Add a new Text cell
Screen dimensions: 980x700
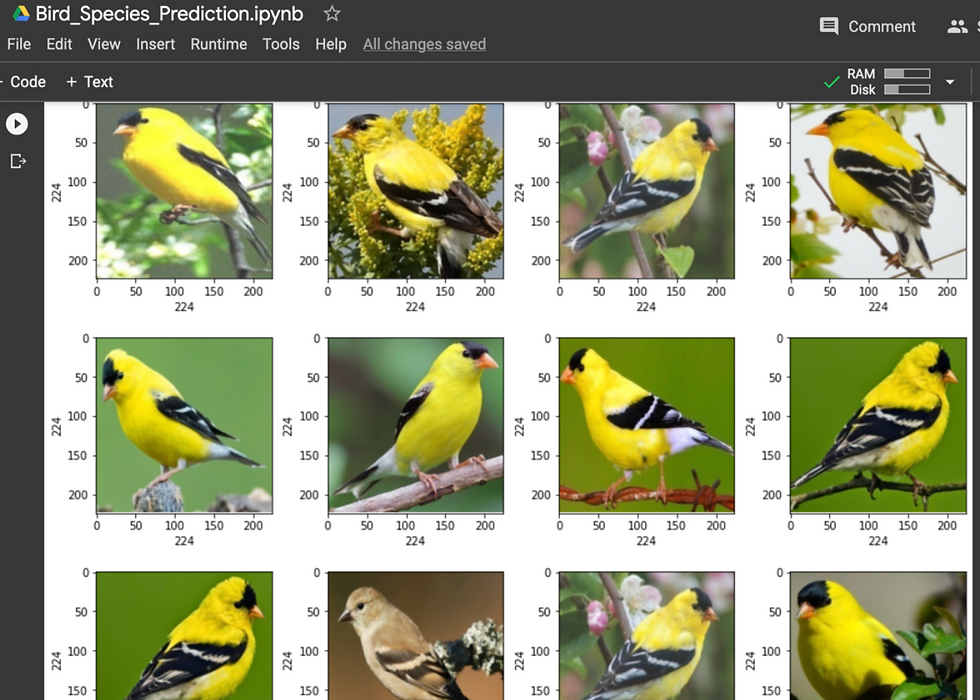pyautogui.click(x=89, y=82)
